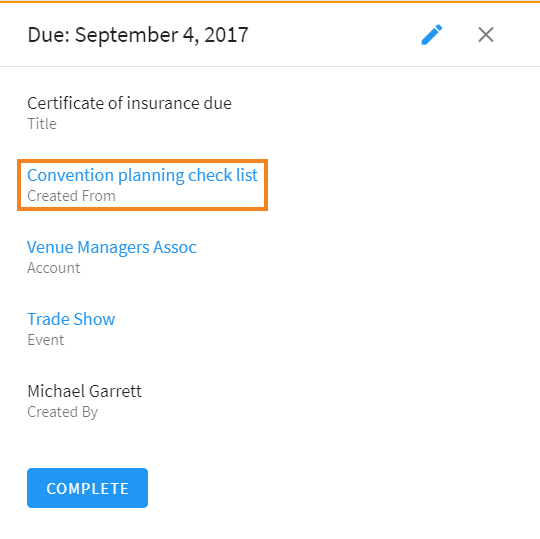Click the Due: September 4, 2017 heading
Image resolution: width=540 pixels, height=539 pixels.
138,35
